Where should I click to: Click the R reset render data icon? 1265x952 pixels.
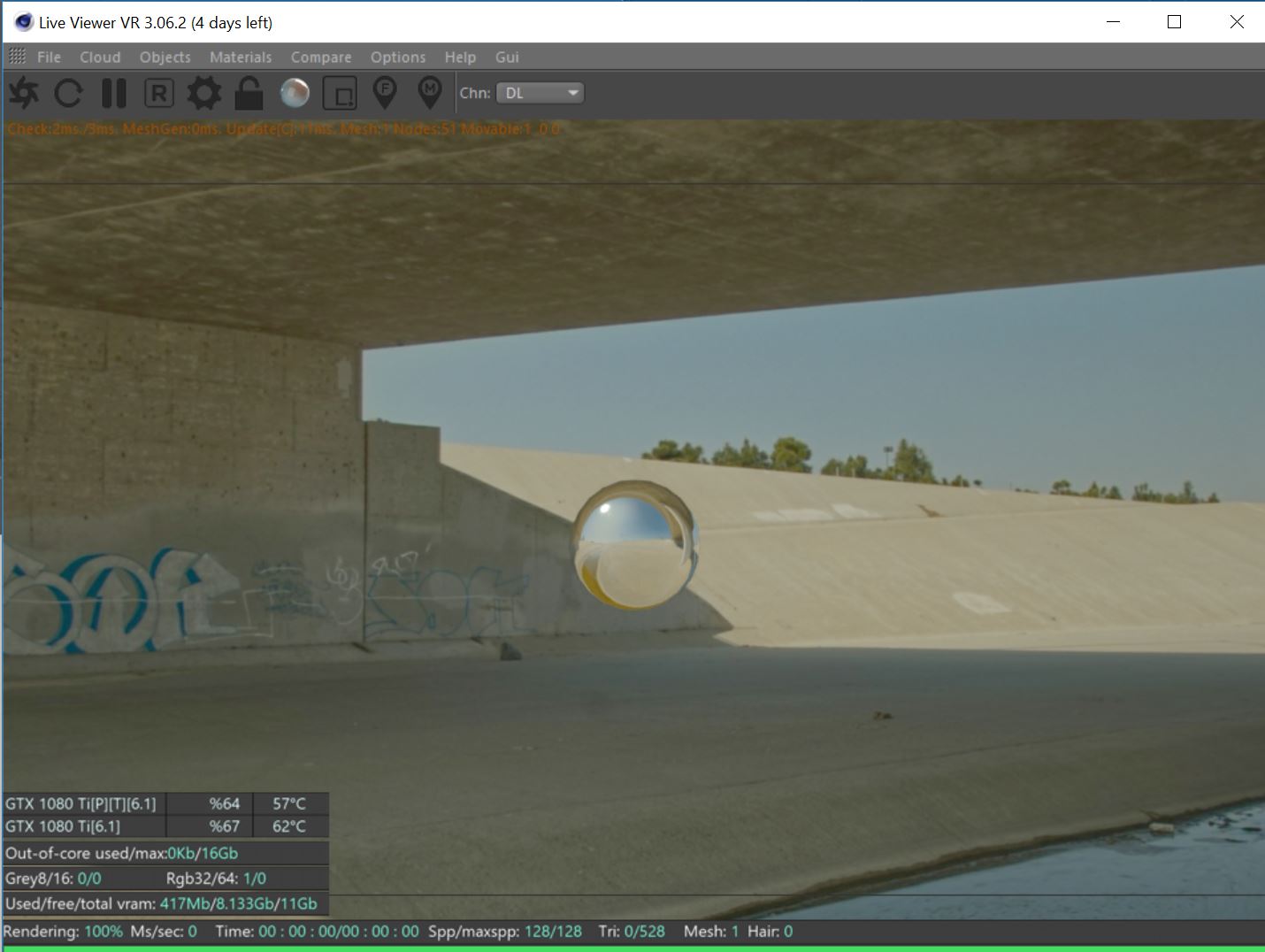[159, 93]
